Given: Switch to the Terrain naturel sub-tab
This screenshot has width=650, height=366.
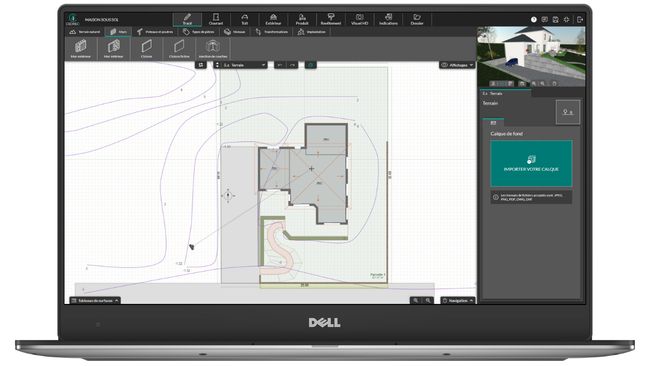Looking at the screenshot, I should click(85, 32).
